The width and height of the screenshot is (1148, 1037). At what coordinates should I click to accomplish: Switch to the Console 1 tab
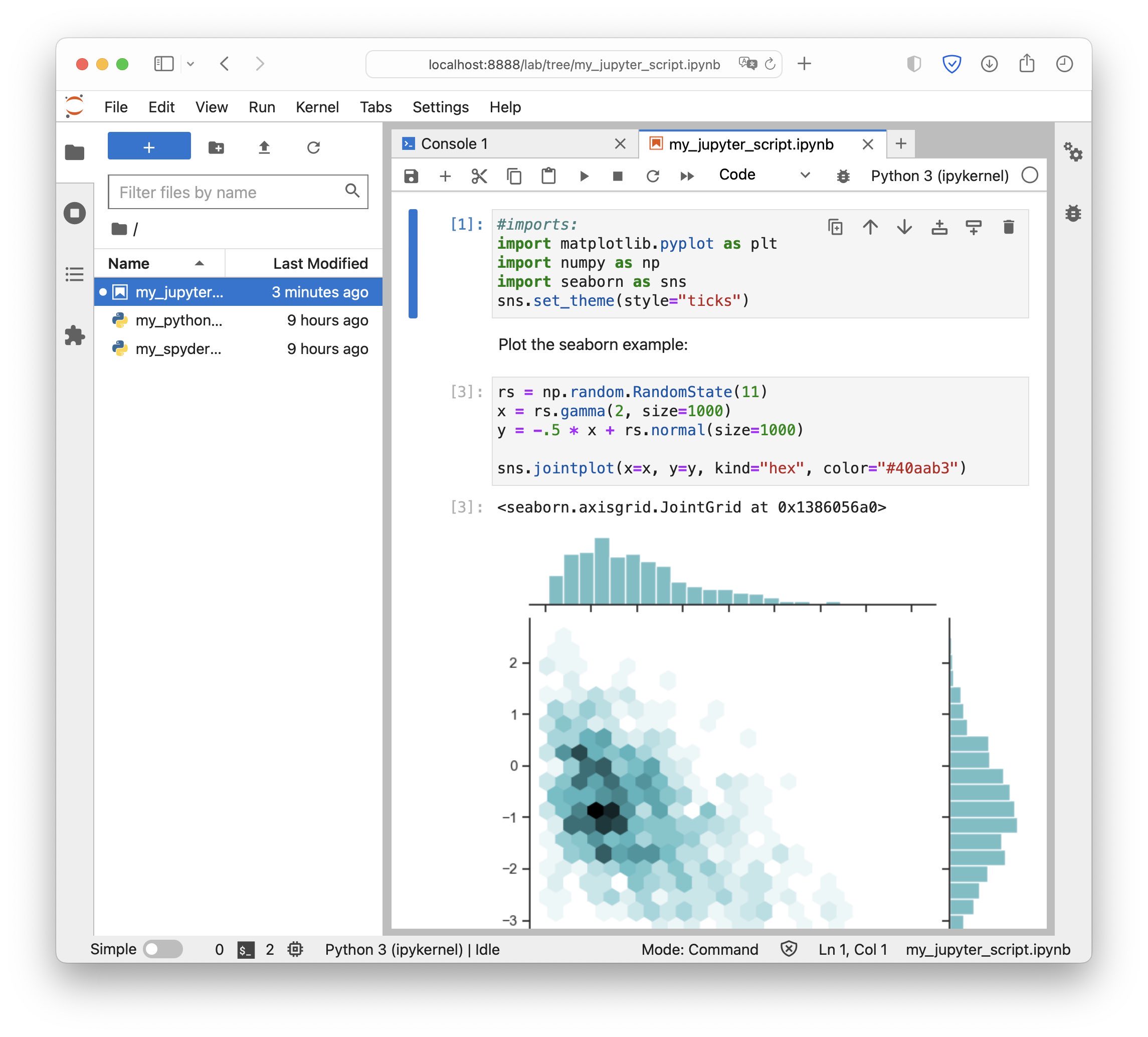click(454, 144)
